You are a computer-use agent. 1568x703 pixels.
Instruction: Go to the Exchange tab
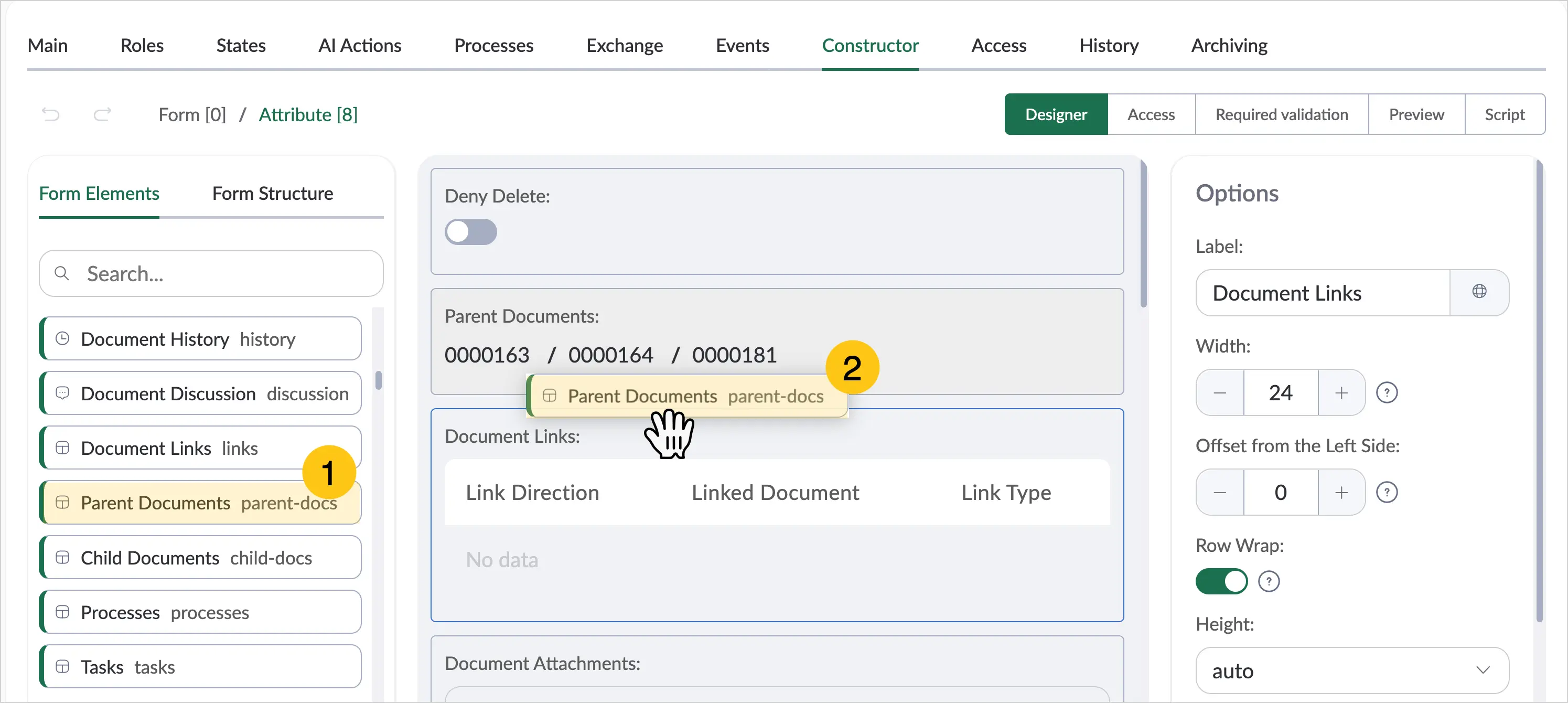(x=625, y=45)
